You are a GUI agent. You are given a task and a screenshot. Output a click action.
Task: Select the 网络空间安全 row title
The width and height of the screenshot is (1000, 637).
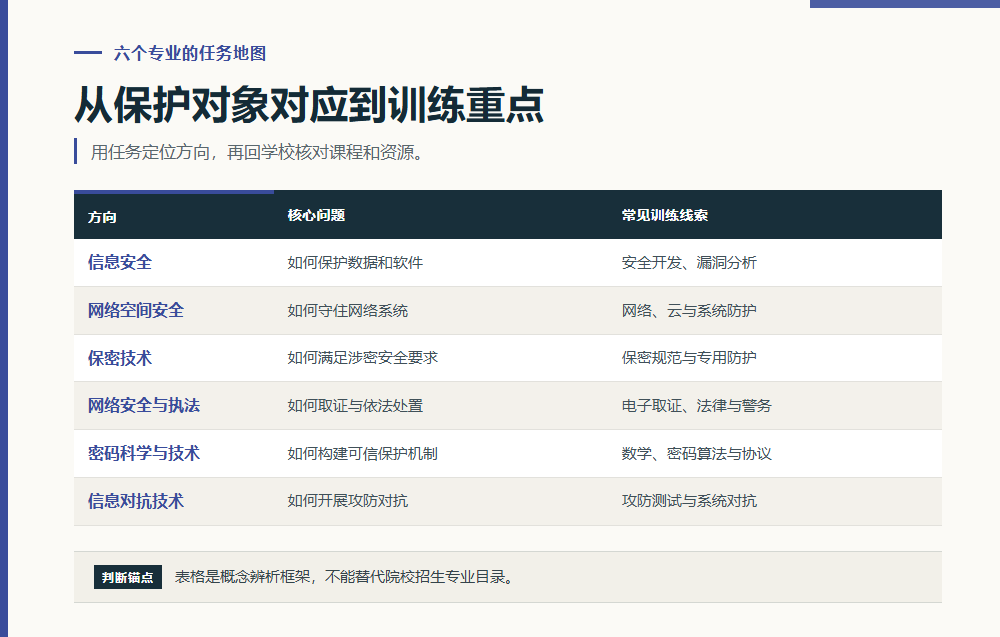pyautogui.click(x=136, y=311)
